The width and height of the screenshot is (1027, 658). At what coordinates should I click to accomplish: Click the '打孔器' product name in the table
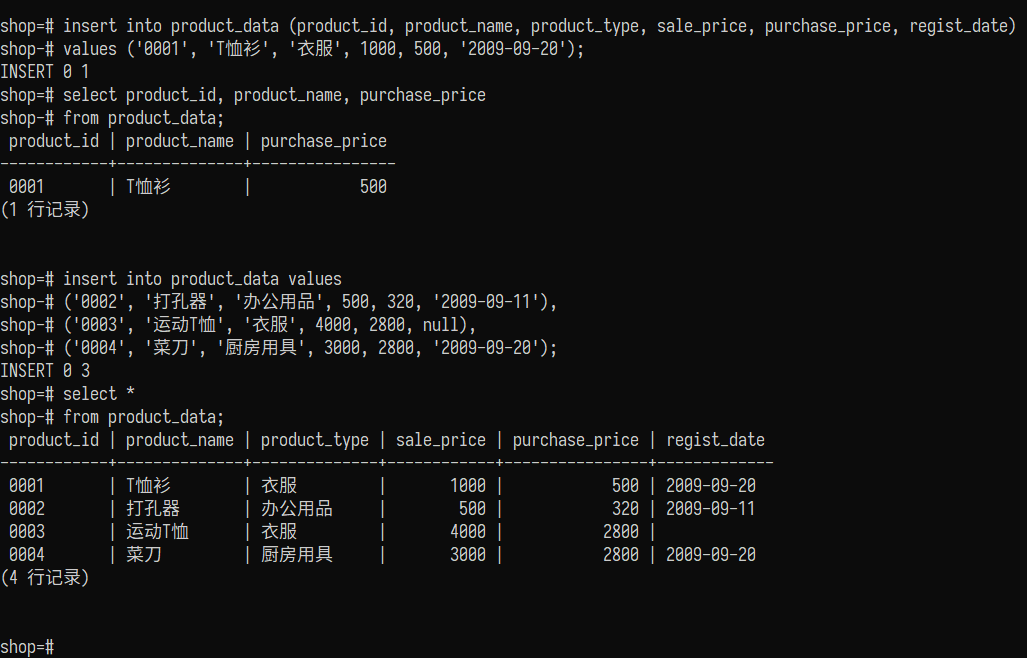(x=153, y=509)
